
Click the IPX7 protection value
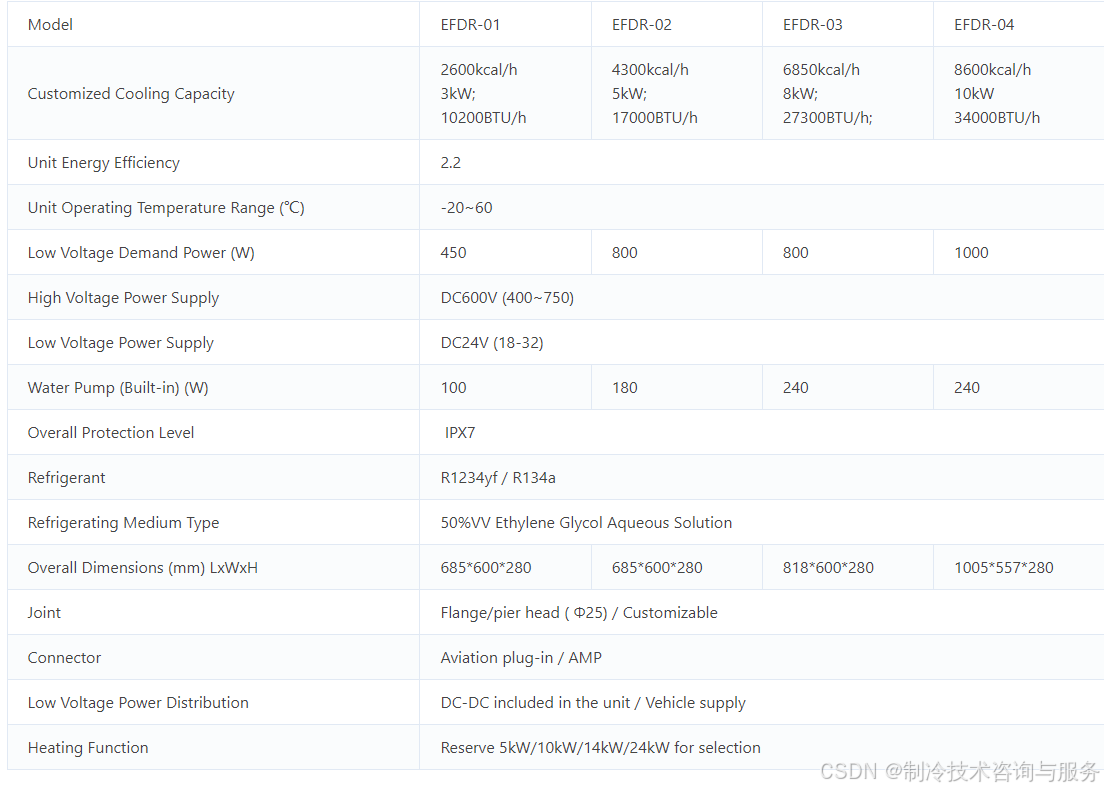(x=460, y=432)
